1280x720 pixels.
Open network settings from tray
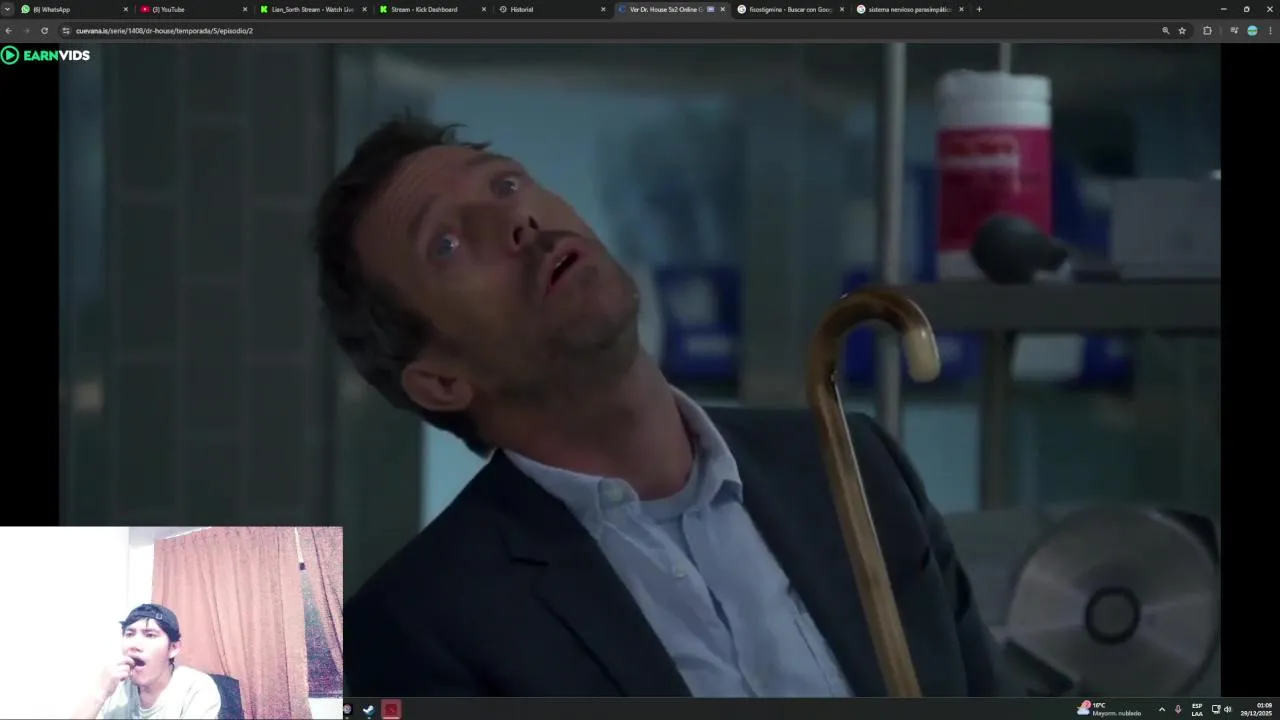pos(1216,709)
